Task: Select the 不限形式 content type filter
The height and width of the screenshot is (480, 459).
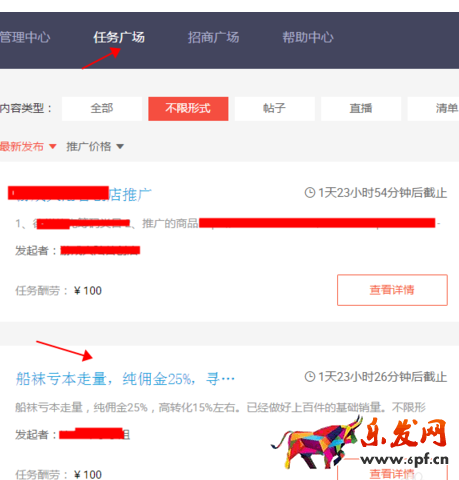Action: click(x=188, y=109)
